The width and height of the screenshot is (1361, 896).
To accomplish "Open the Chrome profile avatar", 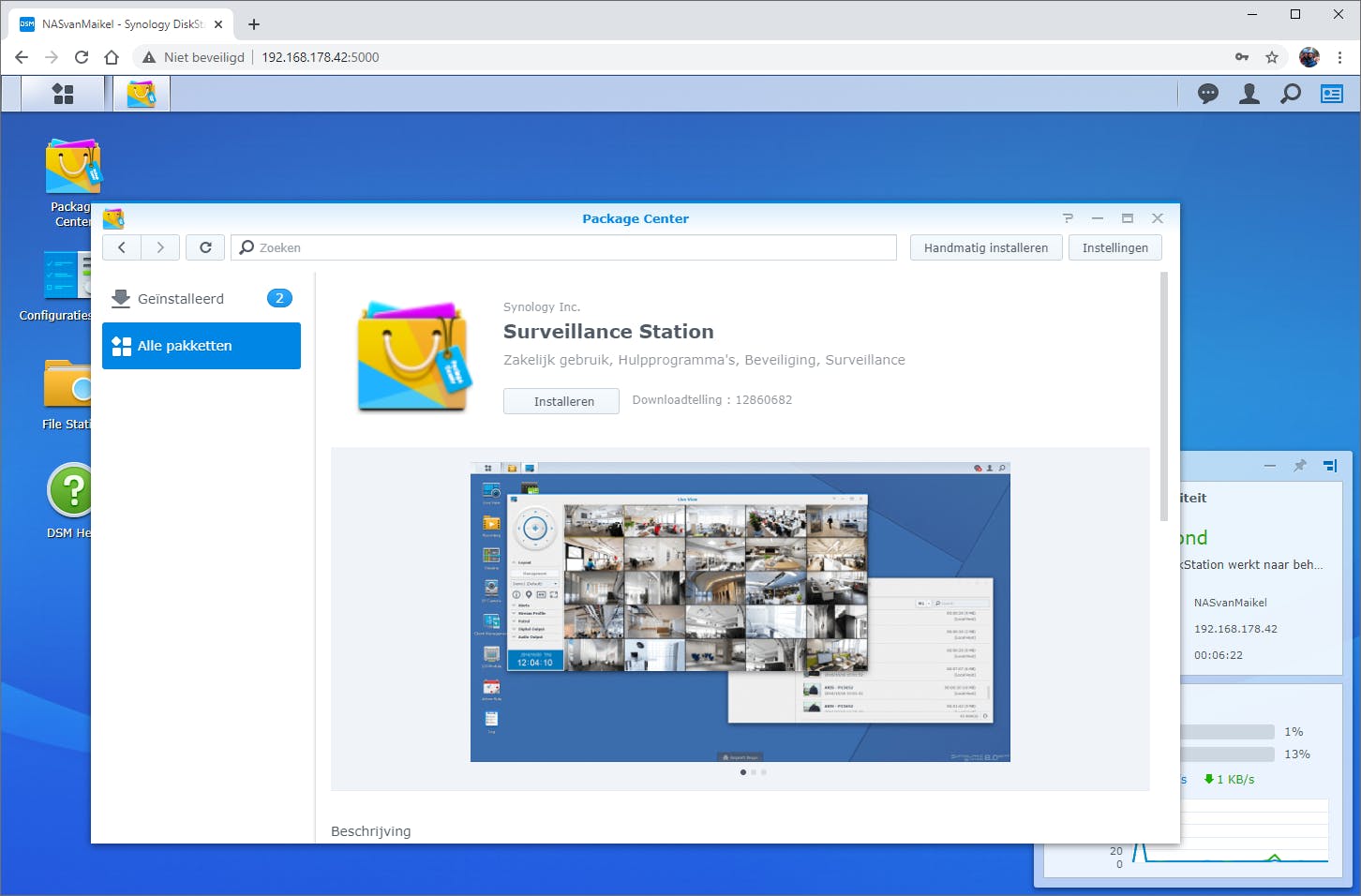I will [1309, 57].
